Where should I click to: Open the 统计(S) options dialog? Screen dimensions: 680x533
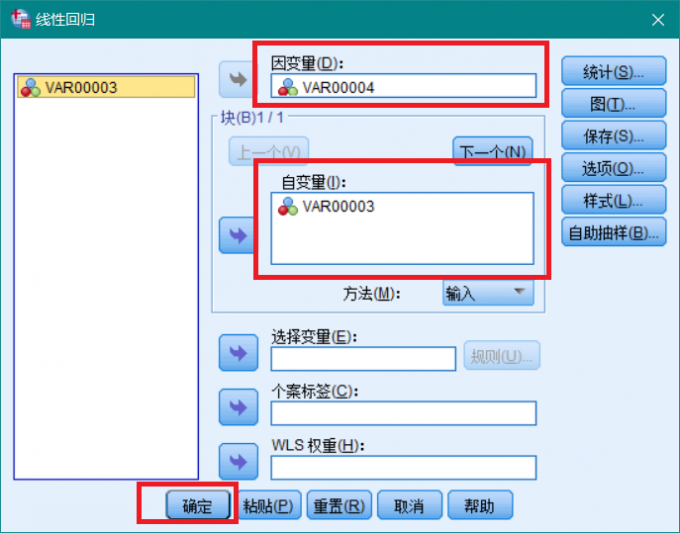click(614, 71)
